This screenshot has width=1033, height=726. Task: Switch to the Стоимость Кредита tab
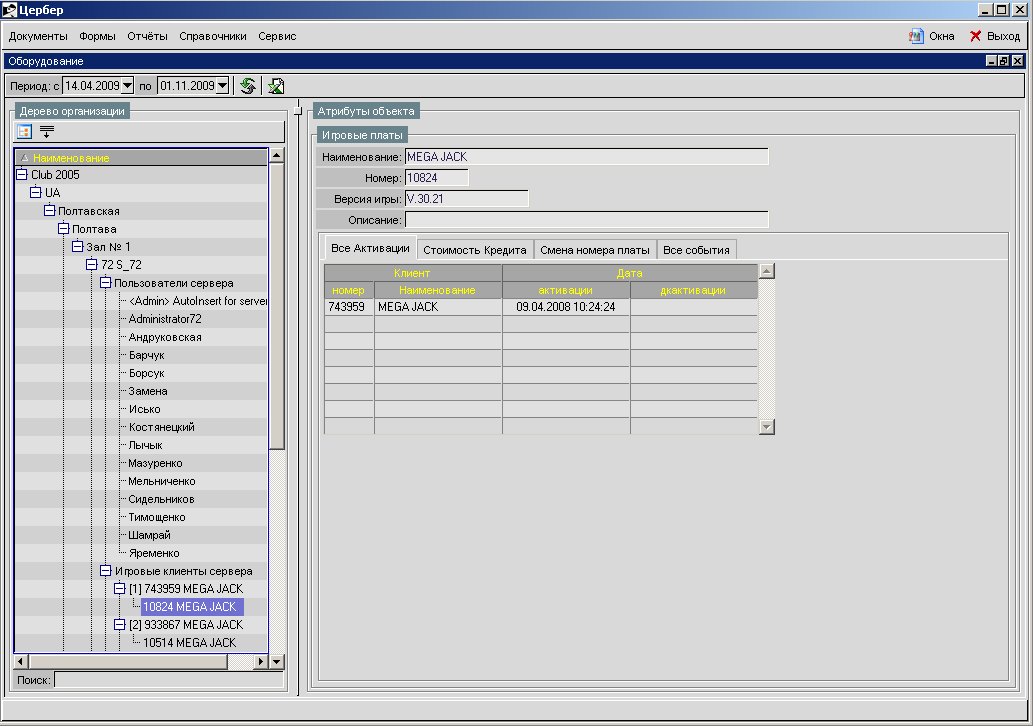point(474,250)
